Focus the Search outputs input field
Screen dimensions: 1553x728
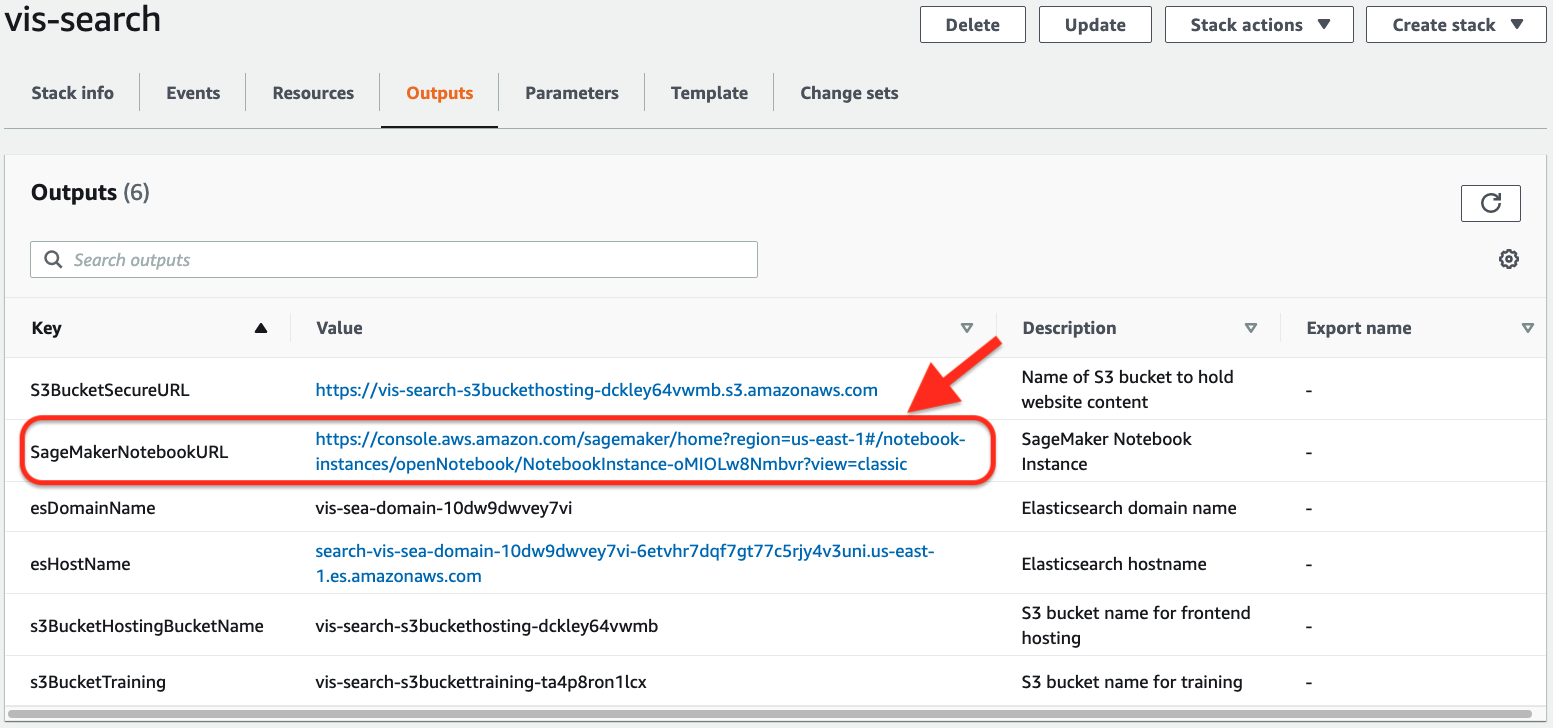(394, 260)
